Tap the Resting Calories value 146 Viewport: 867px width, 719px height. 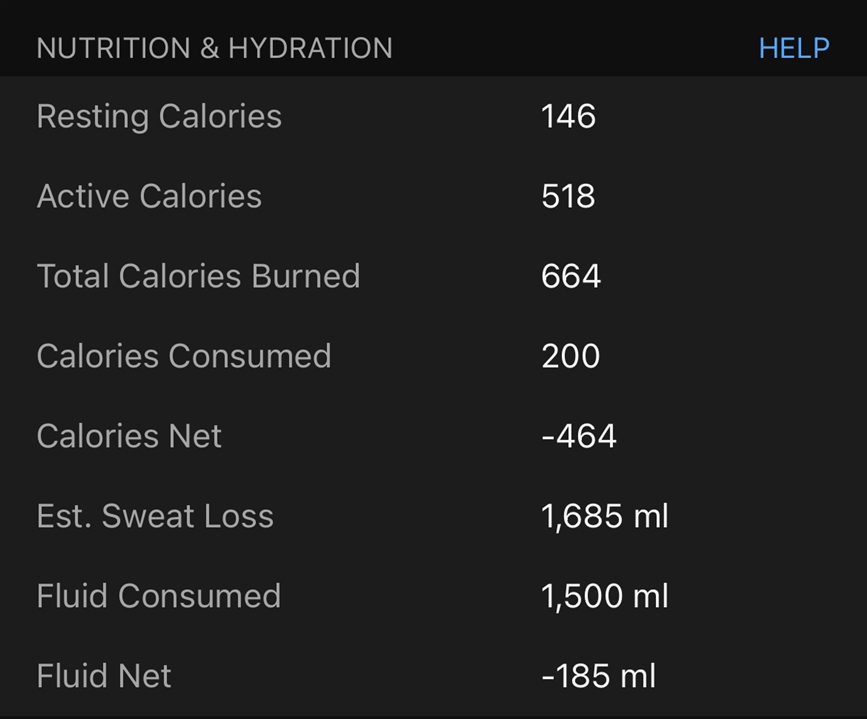point(568,116)
